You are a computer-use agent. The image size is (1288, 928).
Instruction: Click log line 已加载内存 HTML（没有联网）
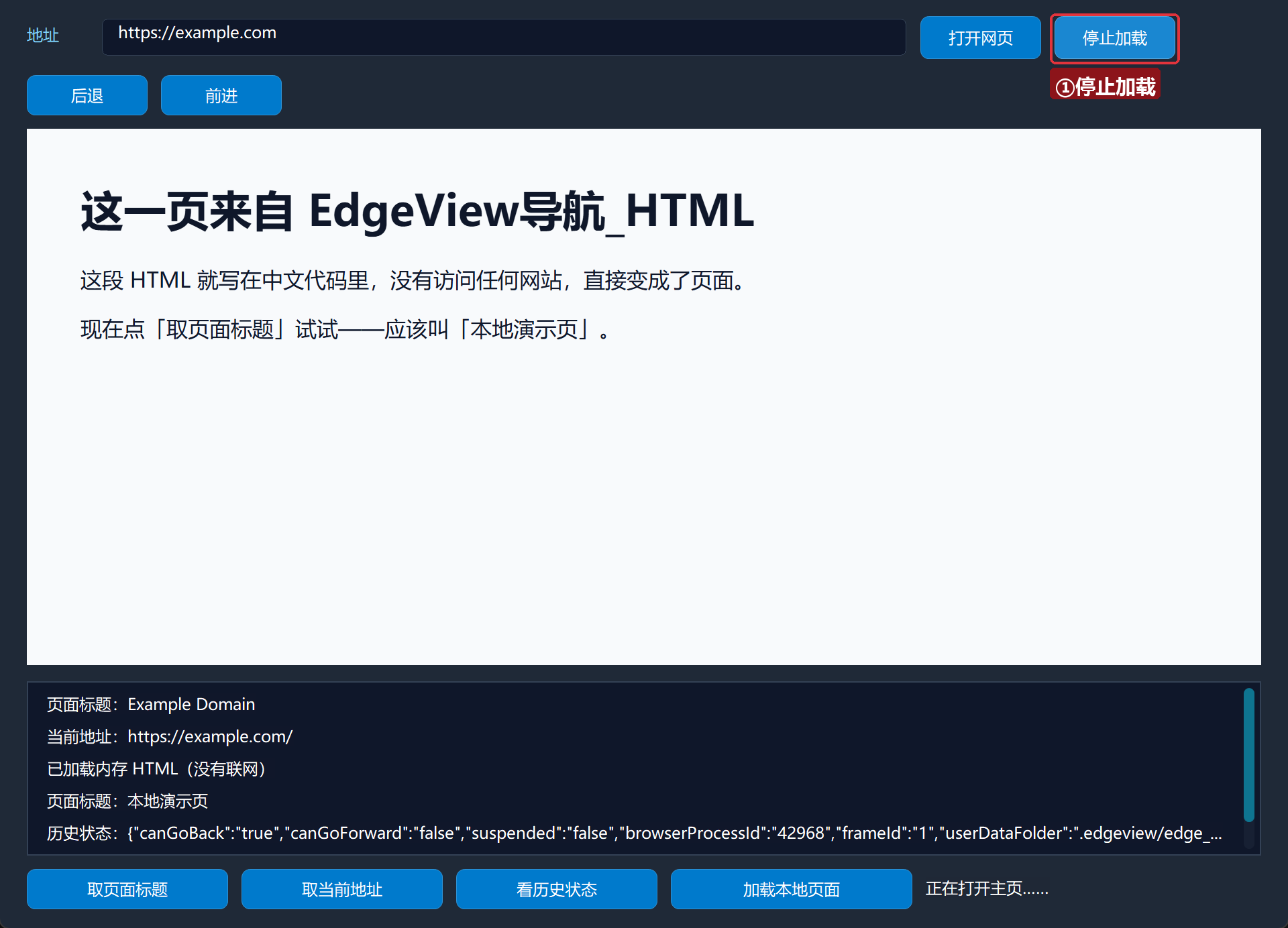(158, 768)
